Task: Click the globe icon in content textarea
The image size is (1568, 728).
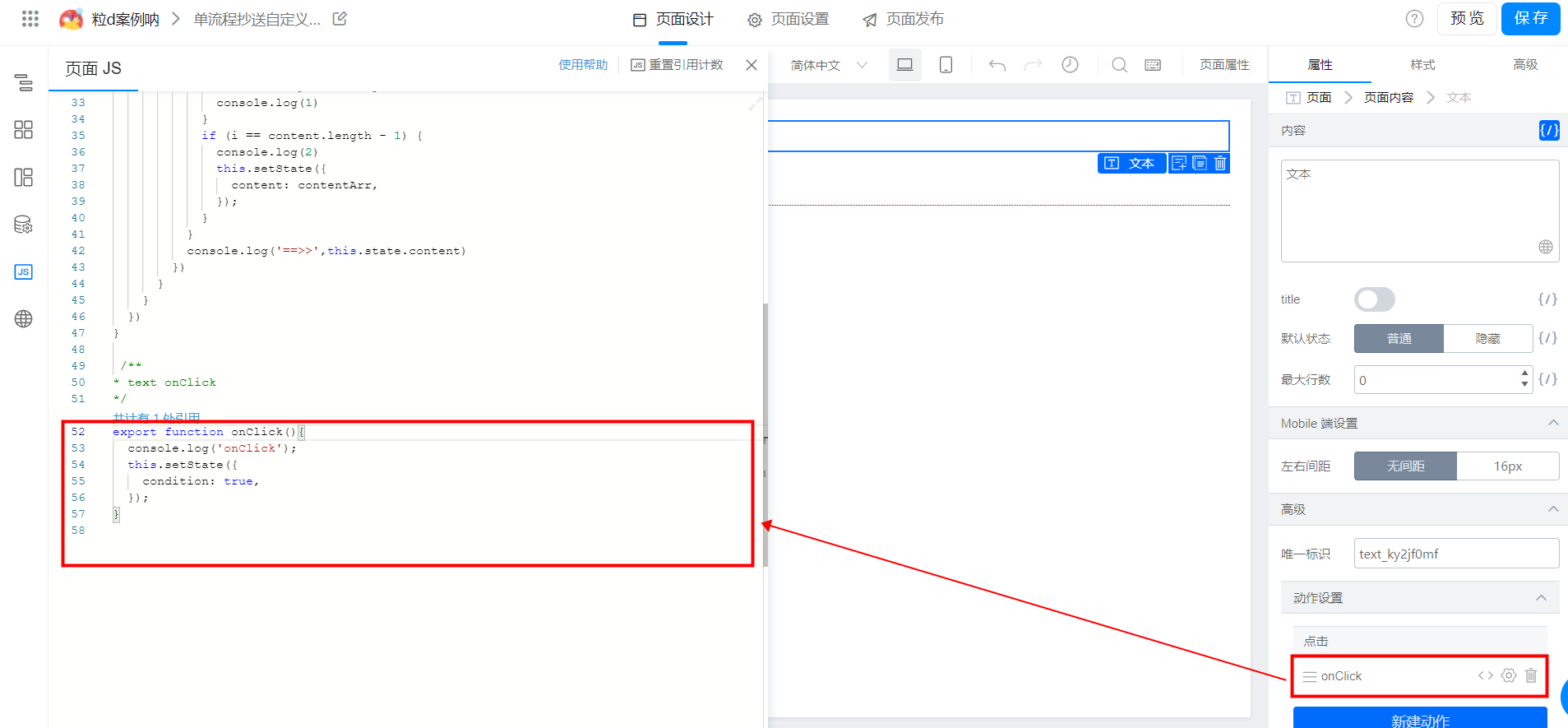Action: coord(1546,247)
